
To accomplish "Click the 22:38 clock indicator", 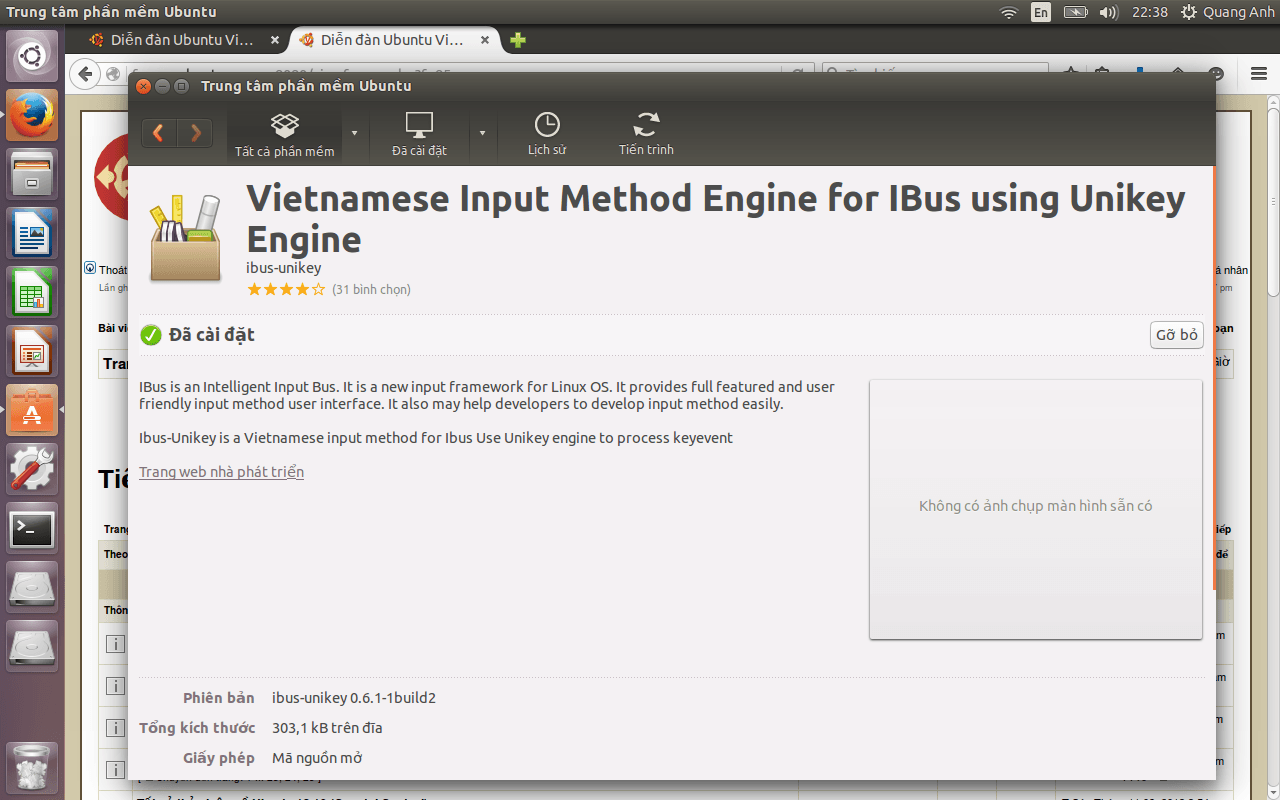I will (1150, 12).
